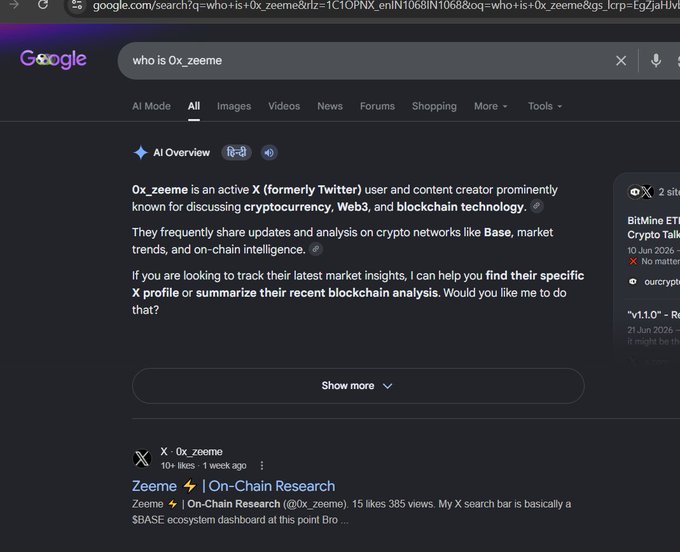The width and height of the screenshot is (680, 552).
Task: Click the result snippet mentioning $BASE ecosystem
Action: click(x=351, y=512)
